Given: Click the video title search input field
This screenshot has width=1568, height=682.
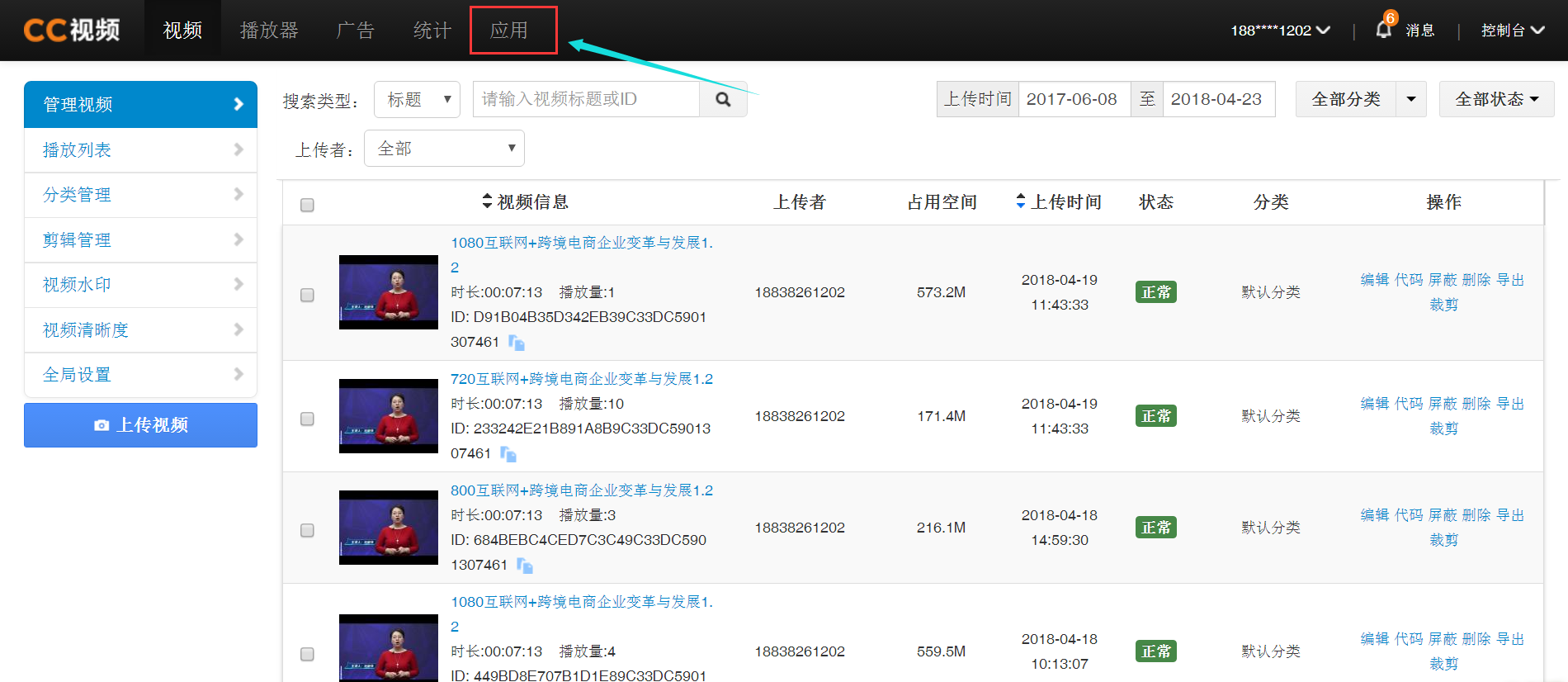Looking at the screenshot, I should pyautogui.click(x=586, y=100).
